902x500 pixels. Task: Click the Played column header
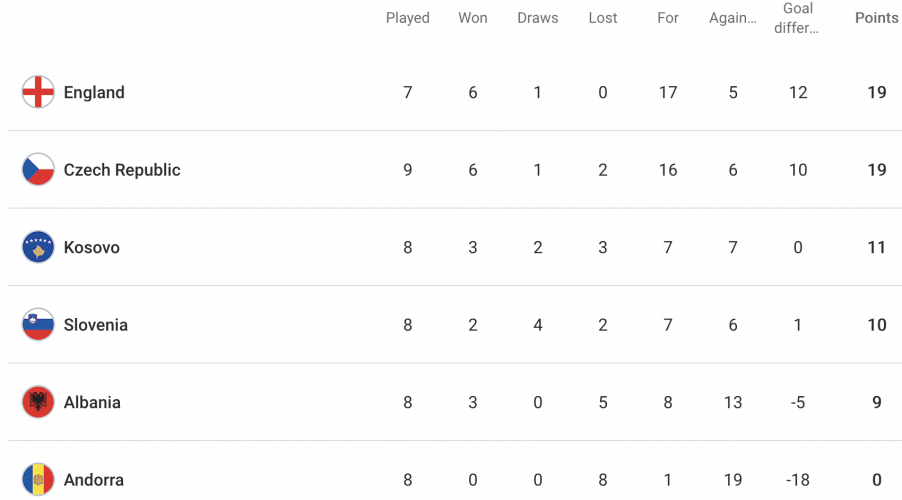click(x=408, y=18)
